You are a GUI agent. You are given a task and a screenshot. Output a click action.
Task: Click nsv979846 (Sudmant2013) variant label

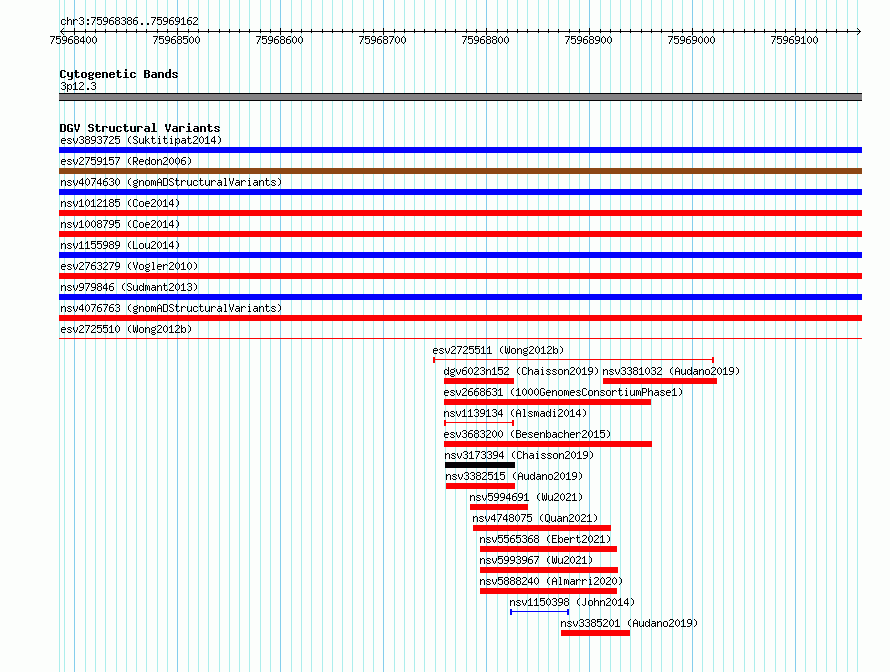[x=129, y=287]
